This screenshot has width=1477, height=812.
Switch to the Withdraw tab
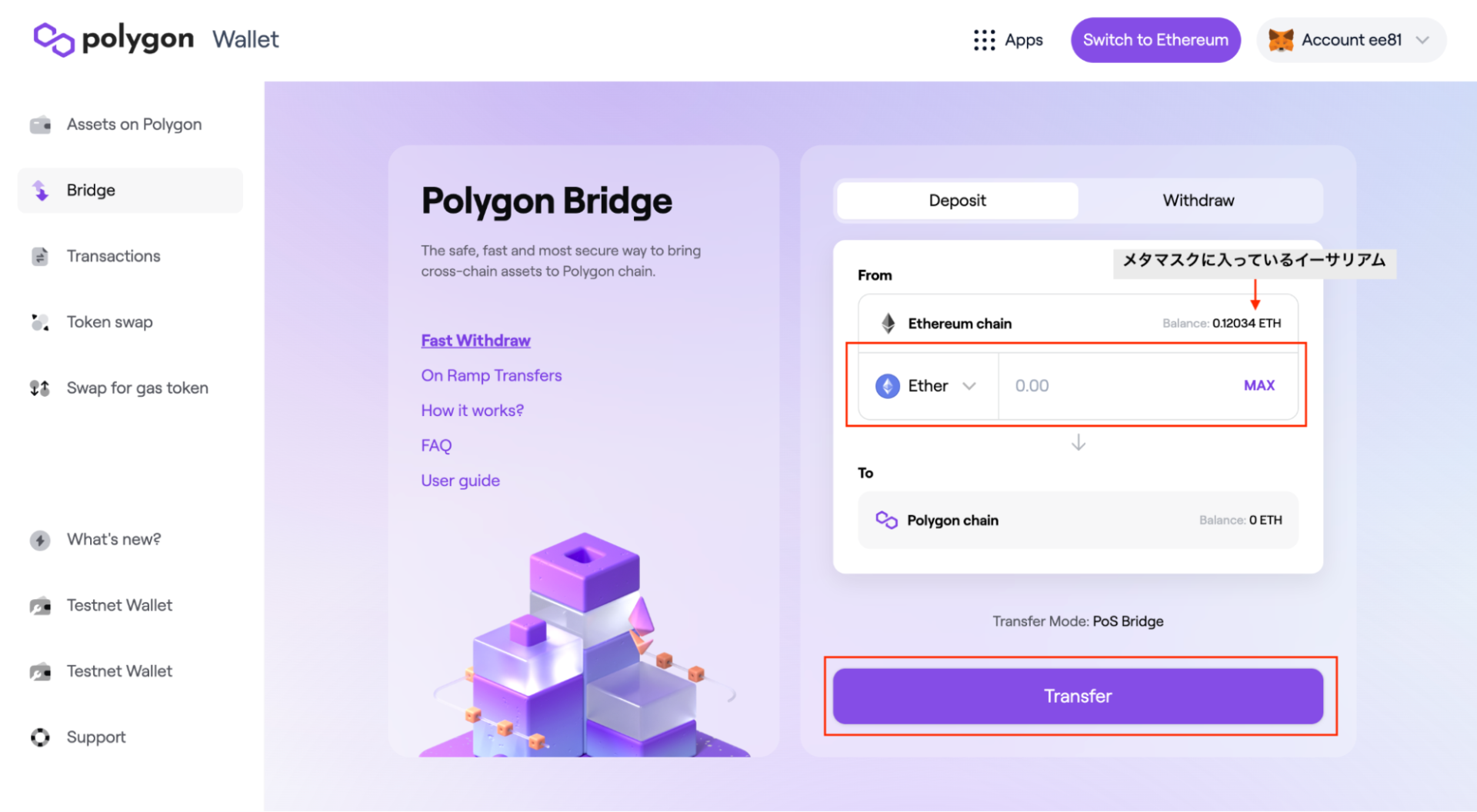pyautogui.click(x=1198, y=201)
